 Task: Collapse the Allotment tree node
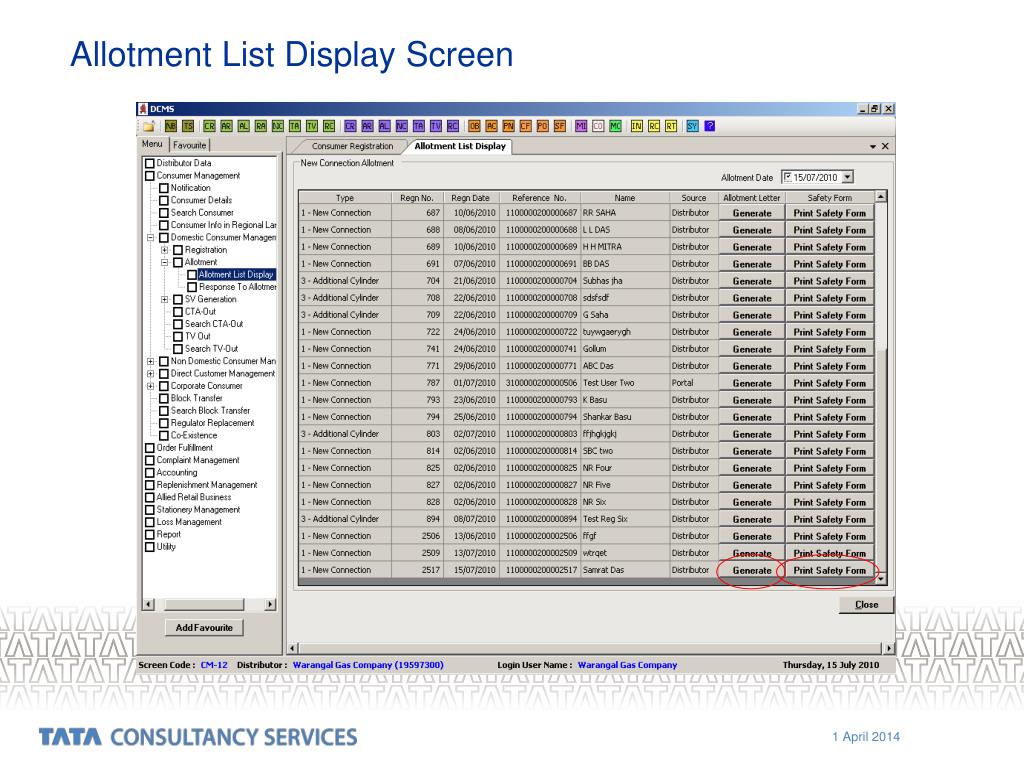coord(165,263)
